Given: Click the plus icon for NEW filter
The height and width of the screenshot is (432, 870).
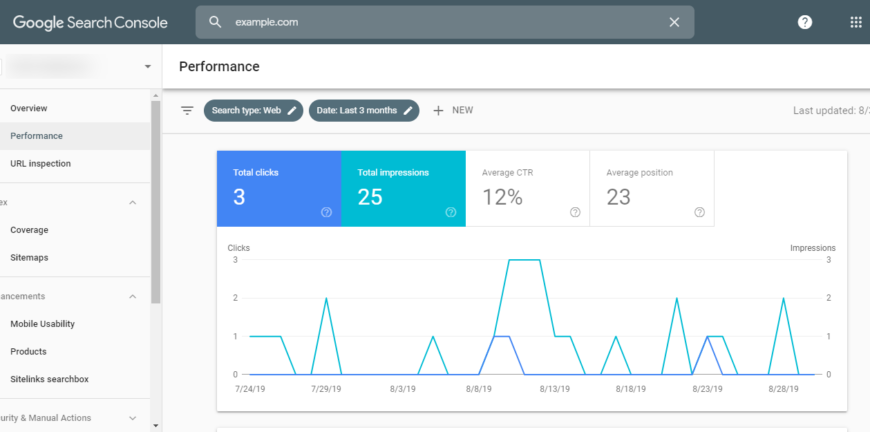Looking at the screenshot, I should pos(438,110).
